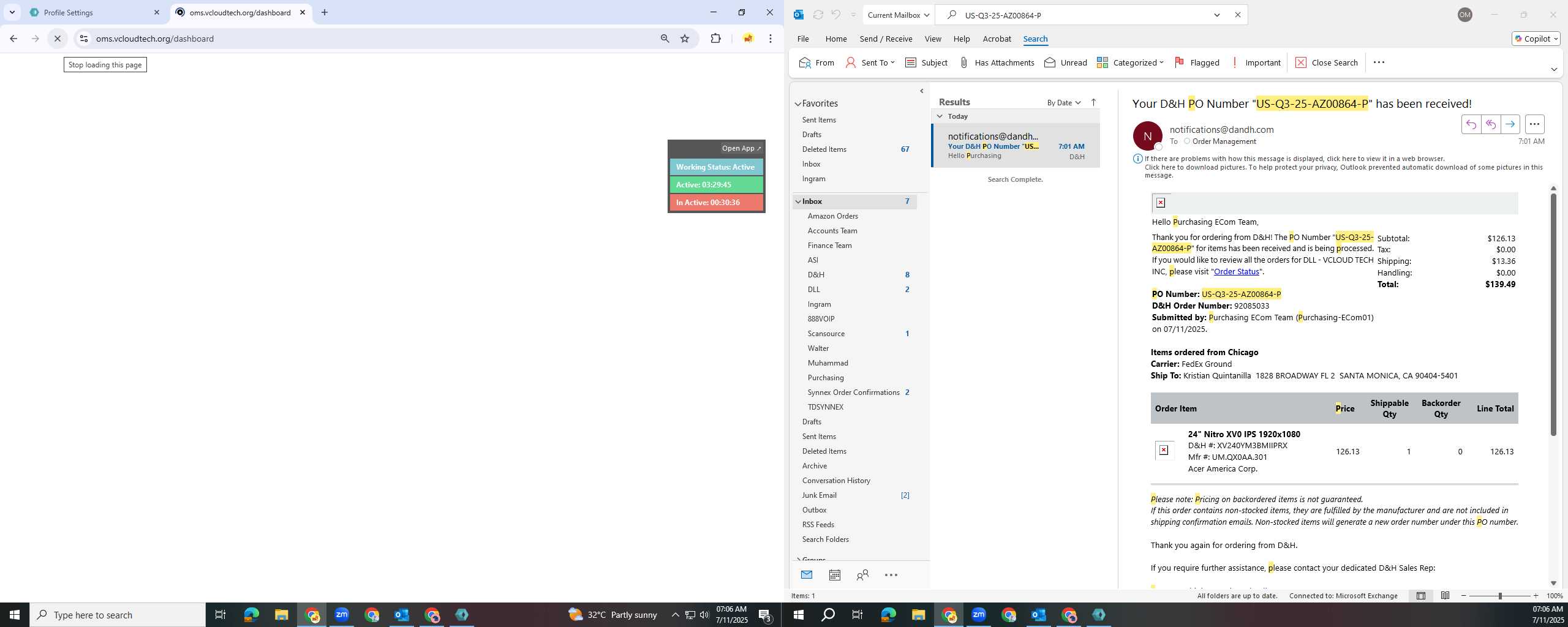This screenshot has height=627, width=1568.
Task: Click the zoom-in plus next to the zoom slider
Action: coord(1536,596)
